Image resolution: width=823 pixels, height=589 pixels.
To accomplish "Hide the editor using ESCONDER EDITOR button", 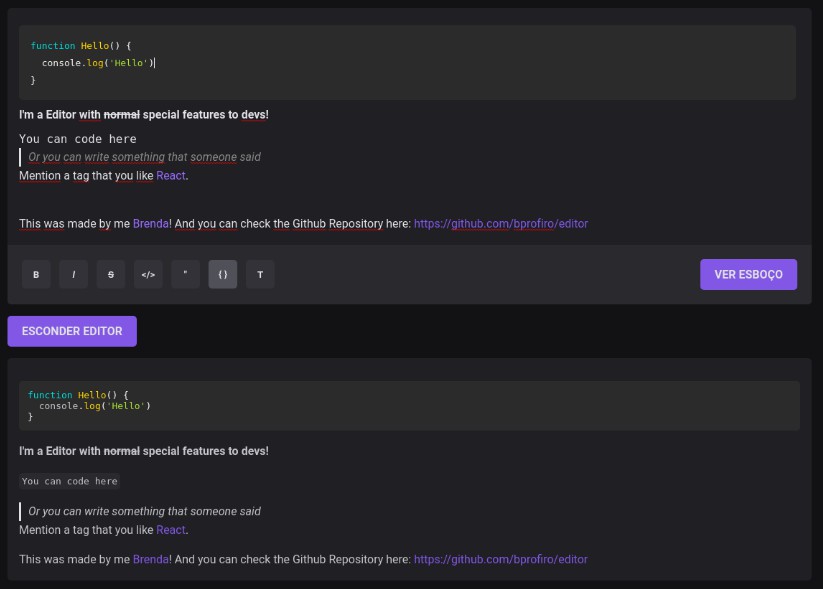I will click(72, 331).
